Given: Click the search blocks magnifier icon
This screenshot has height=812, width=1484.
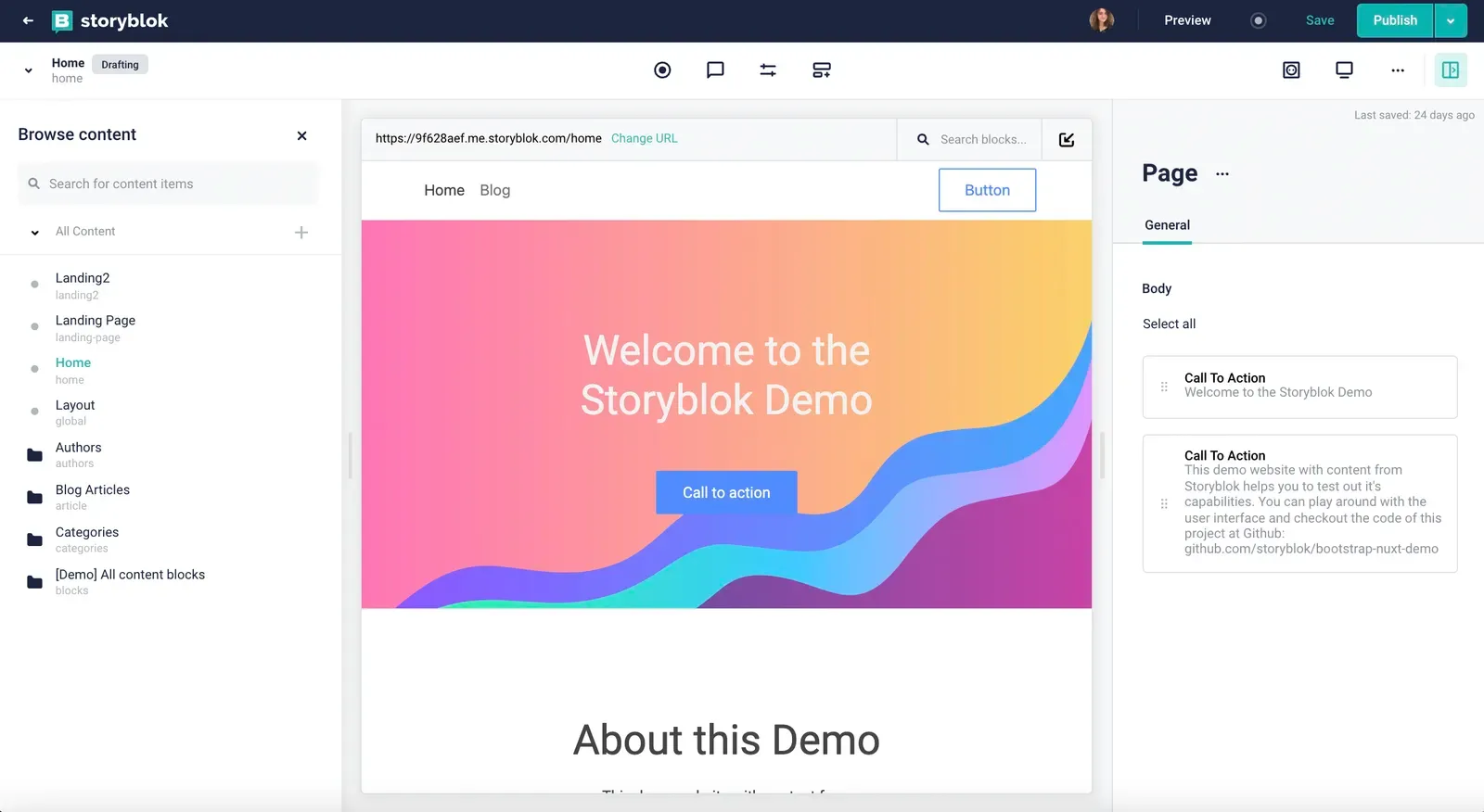Looking at the screenshot, I should point(923,140).
